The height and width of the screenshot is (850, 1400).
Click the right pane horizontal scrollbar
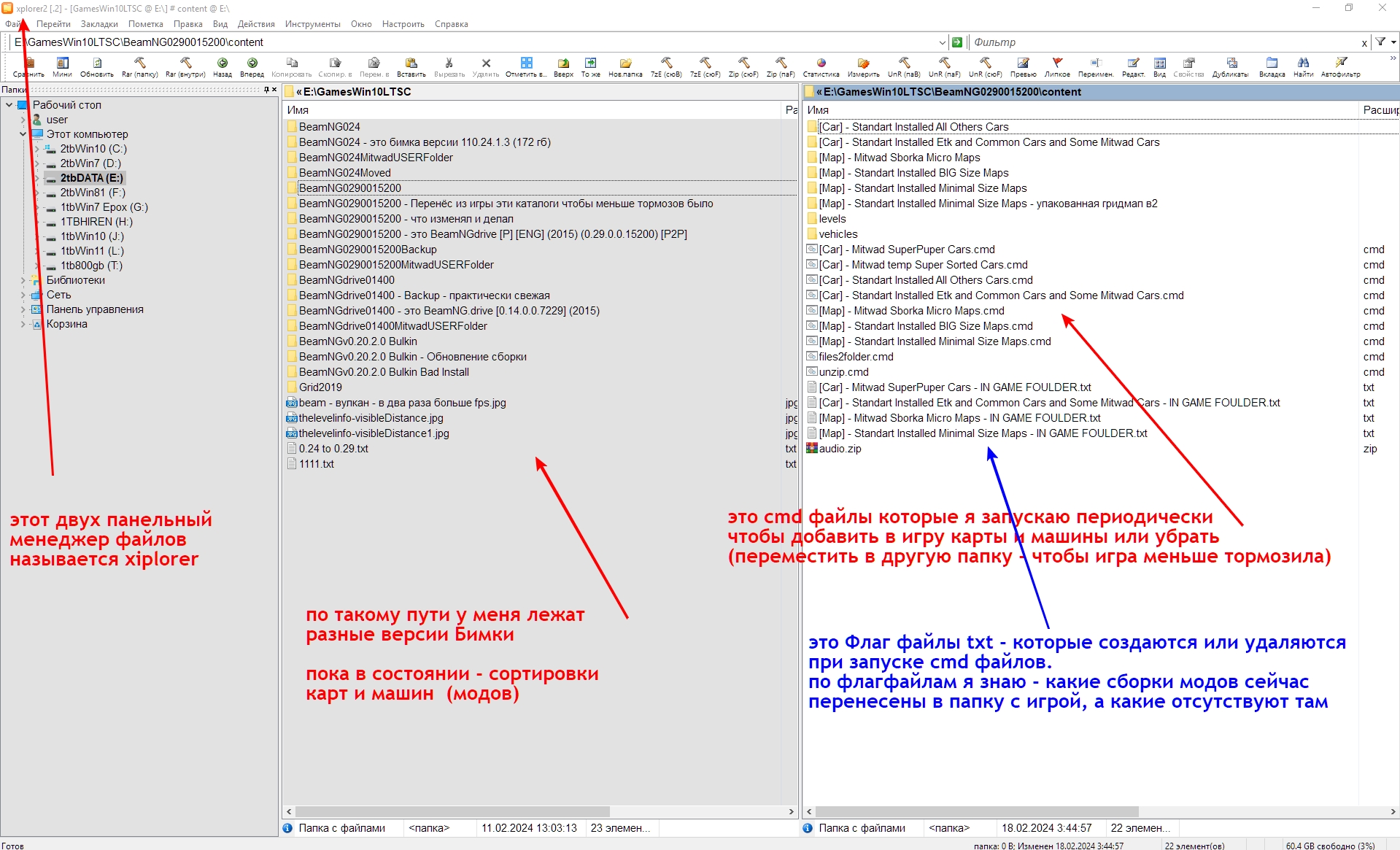[x=977, y=811]
